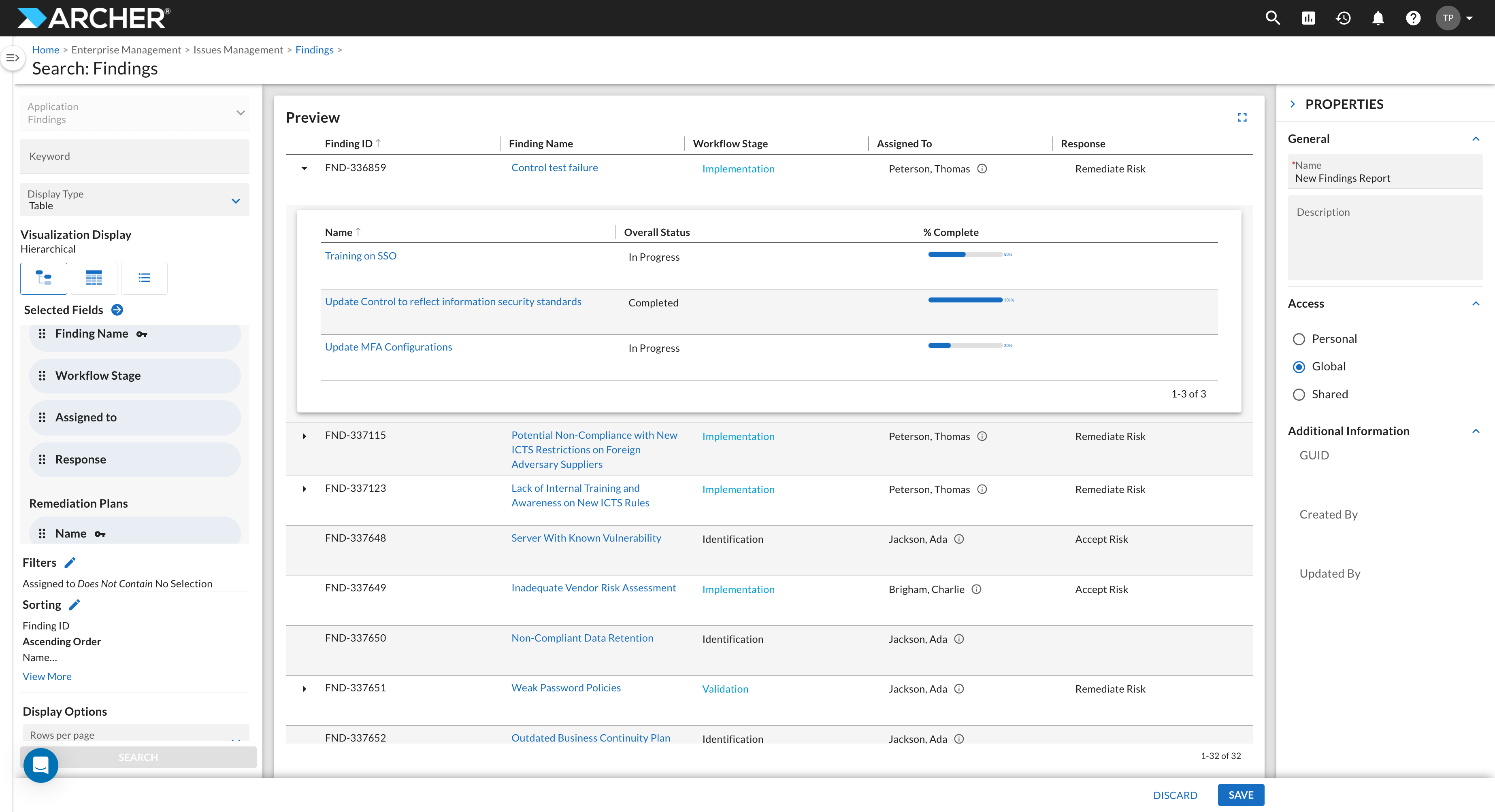Open the search magnifier in top bar
The height and width of the screenshot is (812, 1495).
point(1272,18)
